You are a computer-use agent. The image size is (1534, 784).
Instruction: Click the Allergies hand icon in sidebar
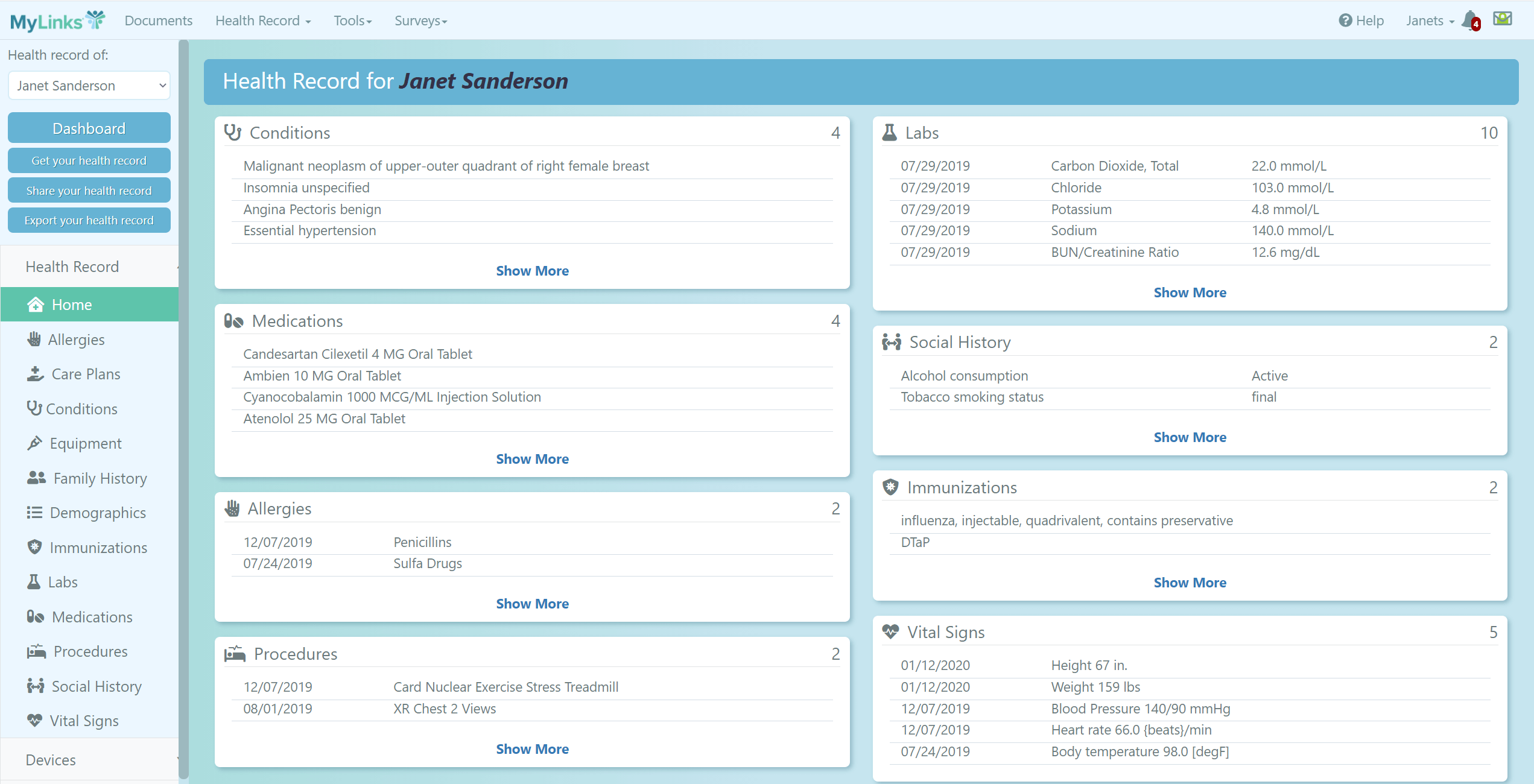point(34,339)
